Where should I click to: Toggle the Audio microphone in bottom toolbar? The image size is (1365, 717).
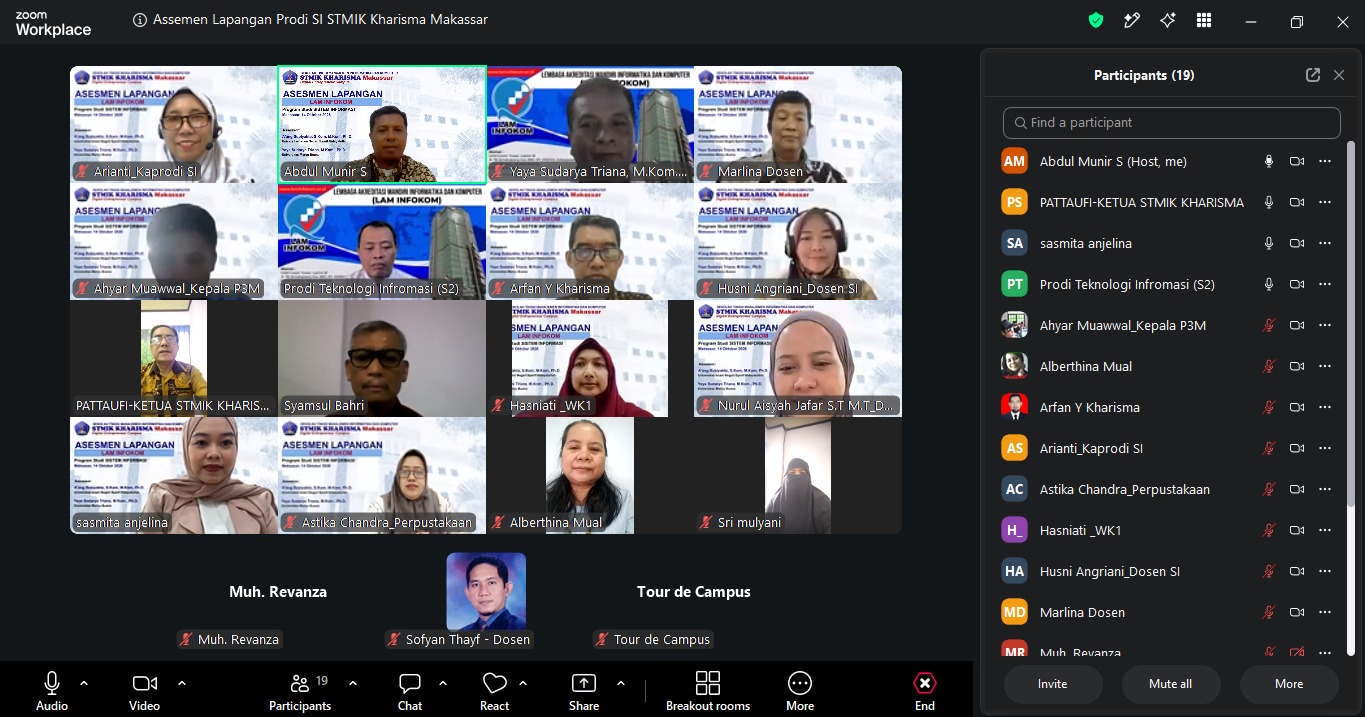coord(52,691)
